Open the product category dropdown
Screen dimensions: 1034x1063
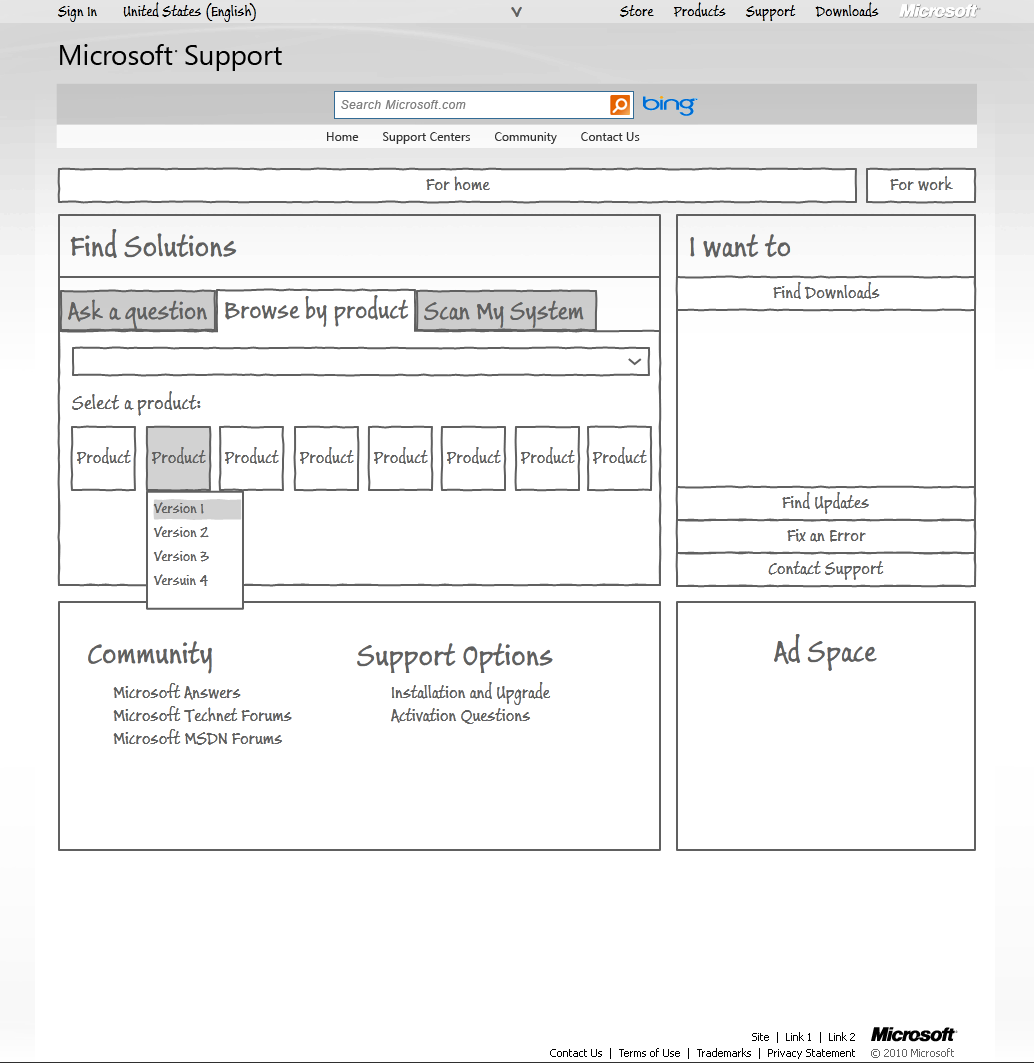(361, 361)
